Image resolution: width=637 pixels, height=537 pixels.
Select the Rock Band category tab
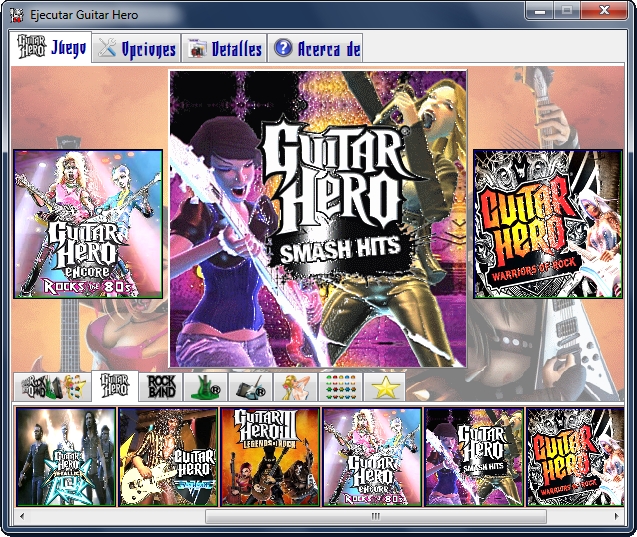(x=162, y=387)
